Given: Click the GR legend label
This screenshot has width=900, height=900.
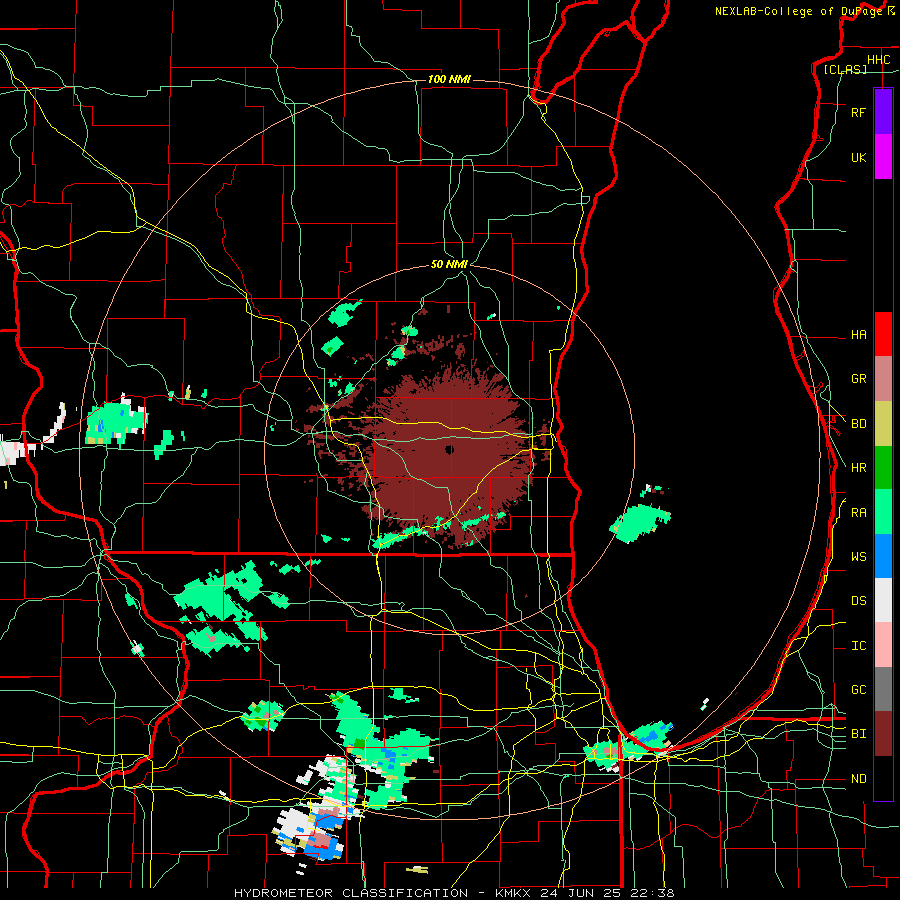Looking at the screenshot, I should [858, 379].
